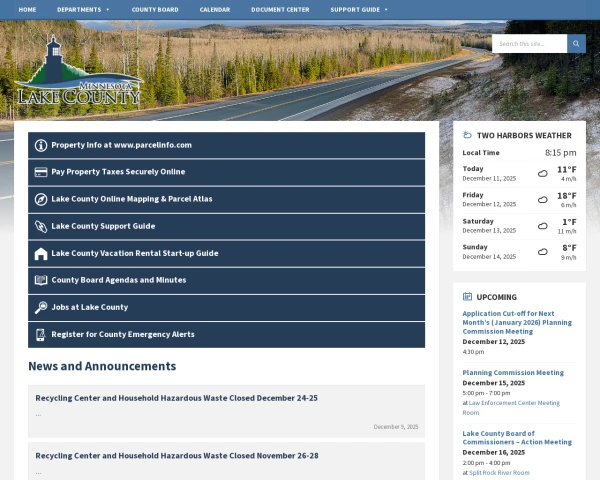
Task: Click the phone icon for Emergency Alerts
Action: pos(41,335)
